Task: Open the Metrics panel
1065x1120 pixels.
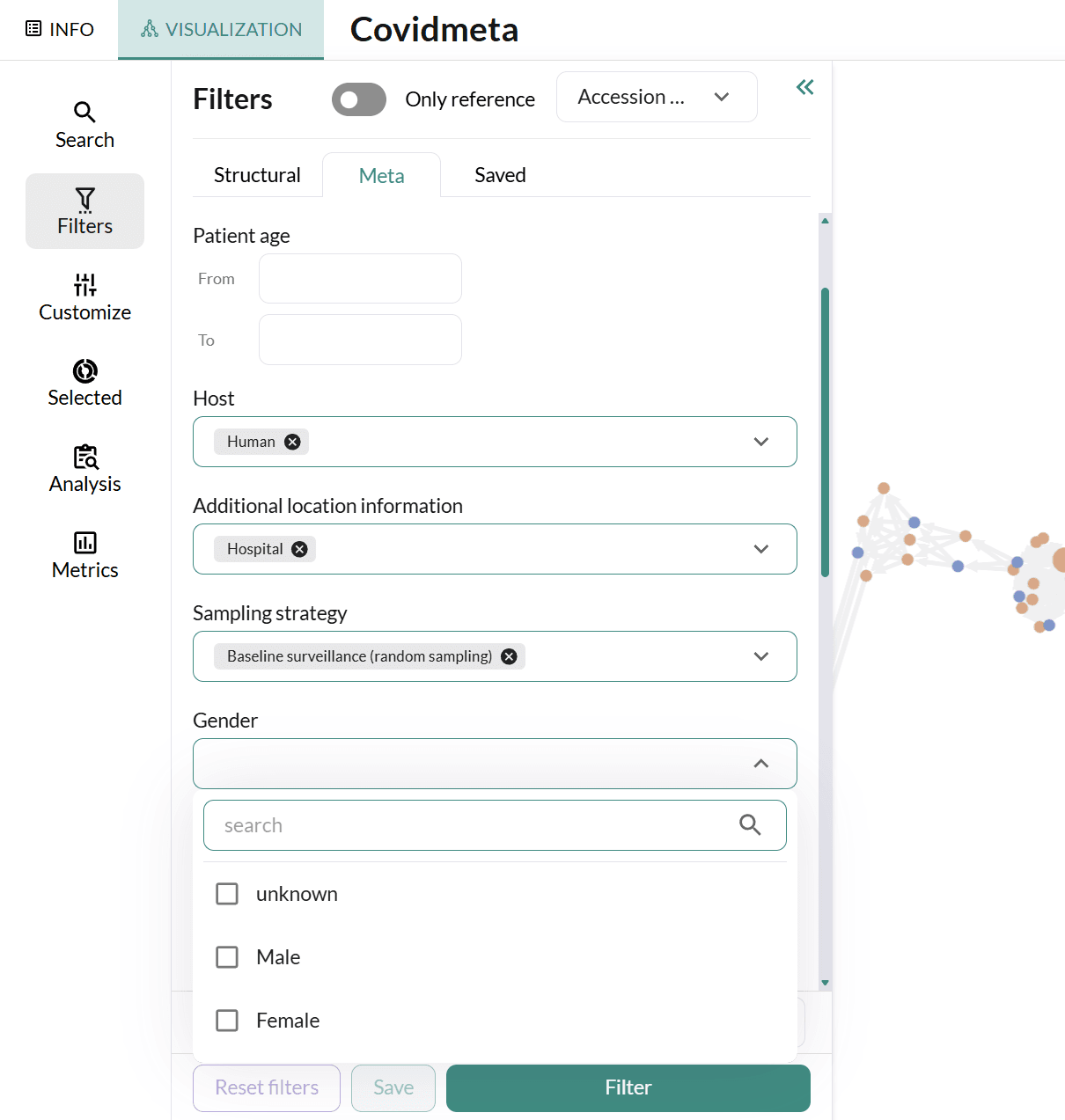Action: coord(84,553)
